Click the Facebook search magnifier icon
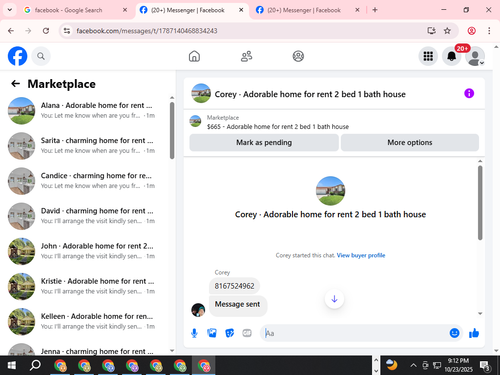The image size is (500, 375). coord(41,56)
